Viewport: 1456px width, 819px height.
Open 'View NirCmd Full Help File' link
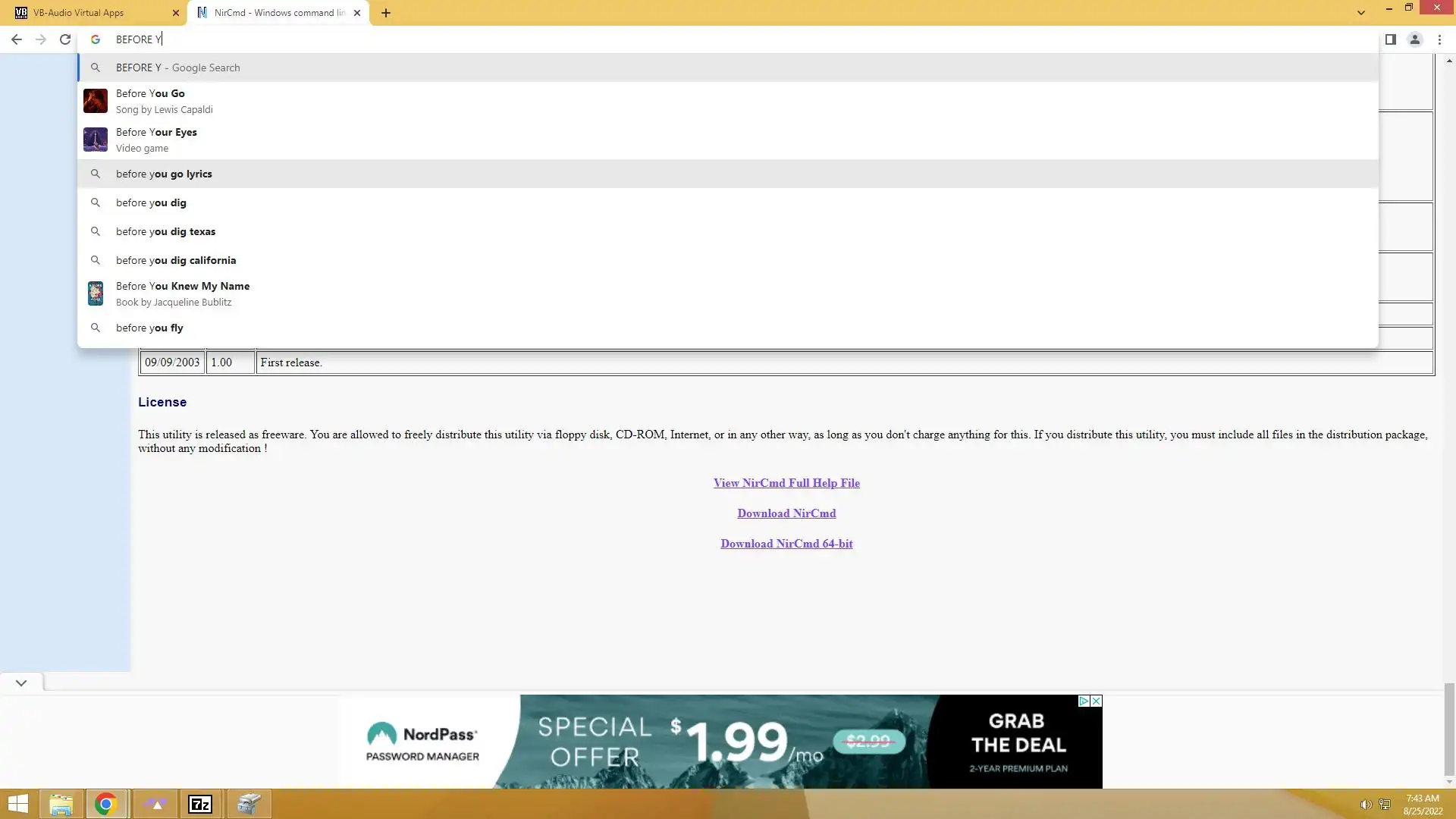pyautogui.click(x=786, y=483)
